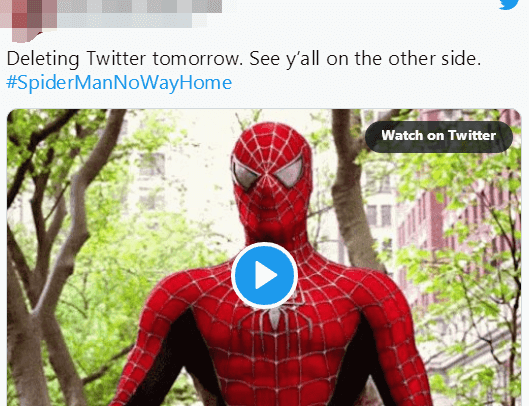Click the 'Deleting Twitter tomorrow' tweet text
The image size is (529, 406).
[x=124, y=59]
